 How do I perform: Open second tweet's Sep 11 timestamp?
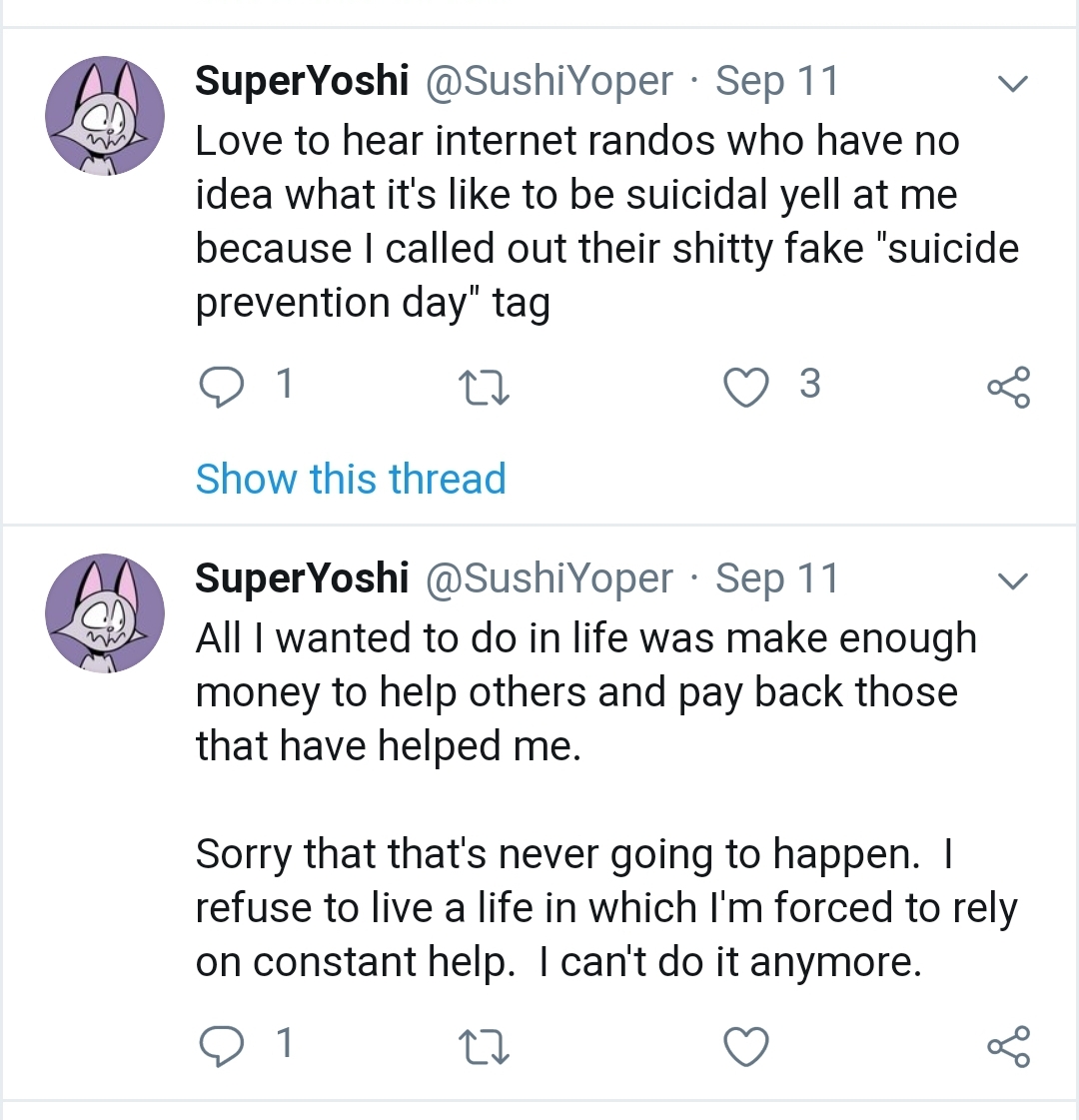777,577
